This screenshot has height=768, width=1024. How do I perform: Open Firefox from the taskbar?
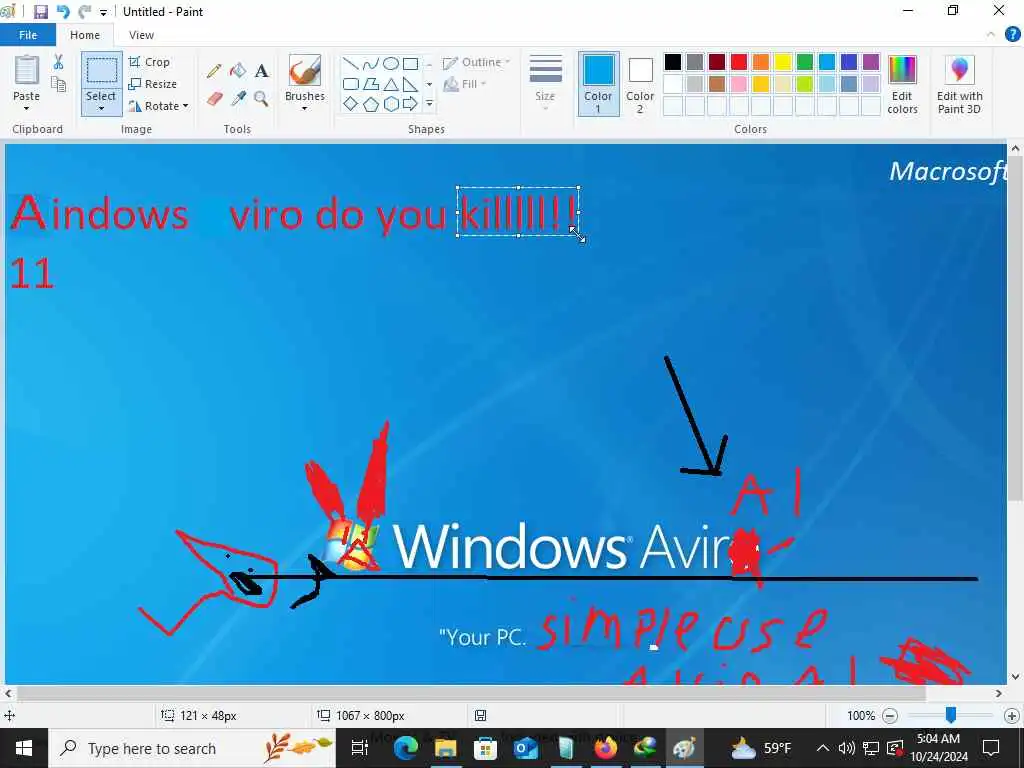(x=605, y=748)
